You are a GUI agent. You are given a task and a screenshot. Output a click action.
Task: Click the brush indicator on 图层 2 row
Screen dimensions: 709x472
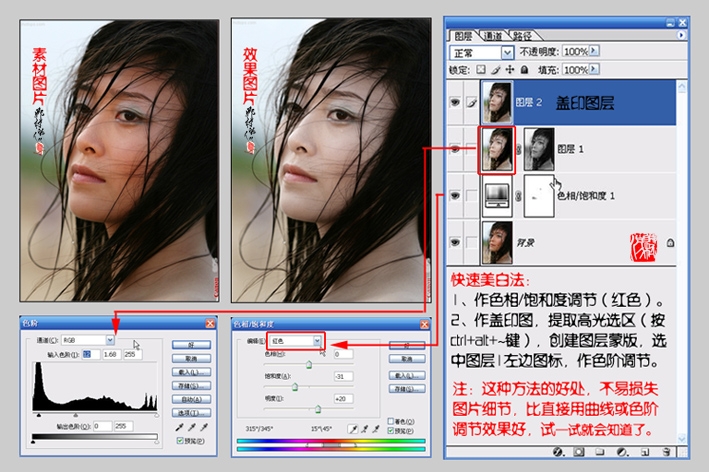click(x=472, y=103)
